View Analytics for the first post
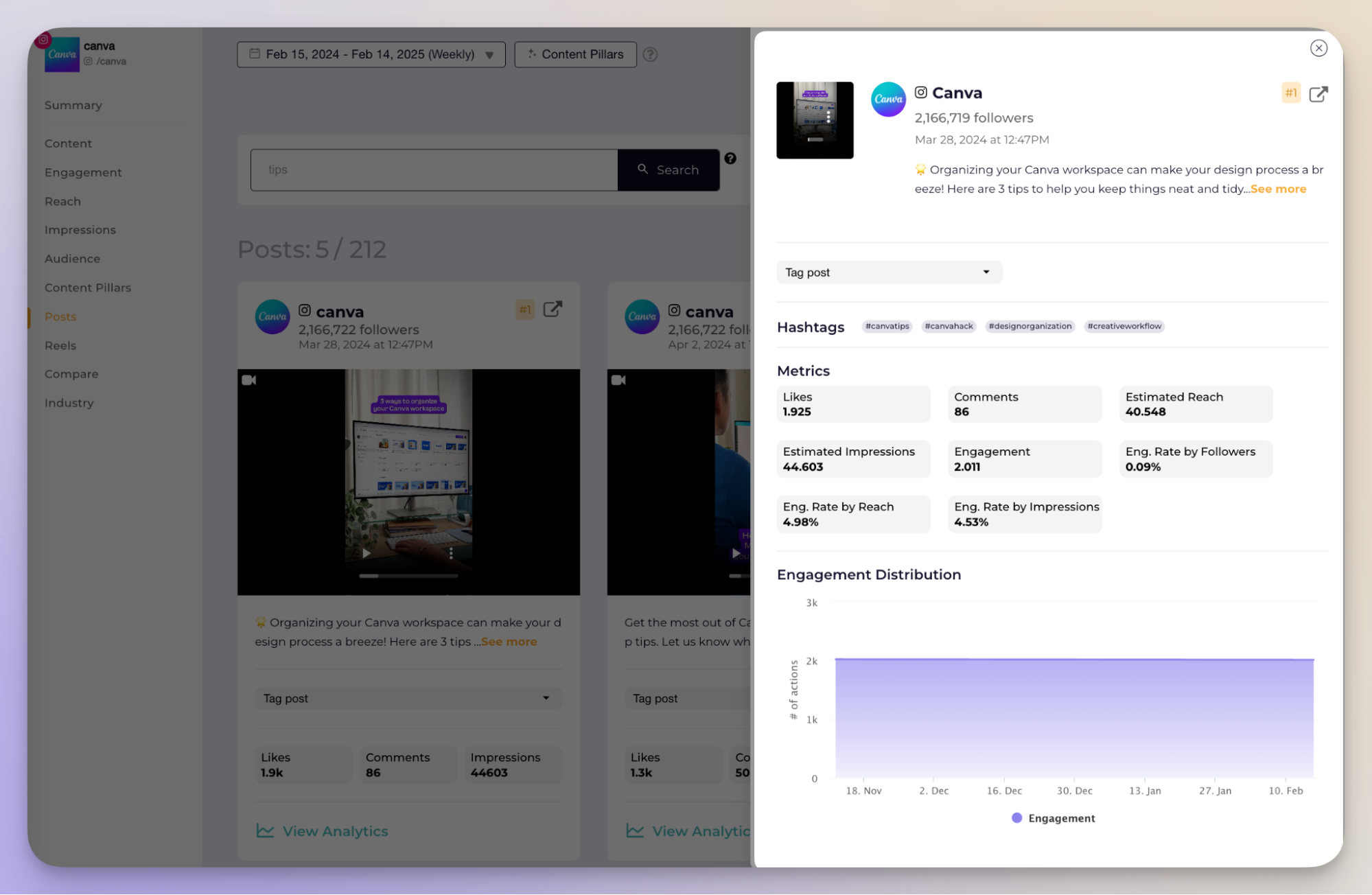 click(x=322, y=831)
